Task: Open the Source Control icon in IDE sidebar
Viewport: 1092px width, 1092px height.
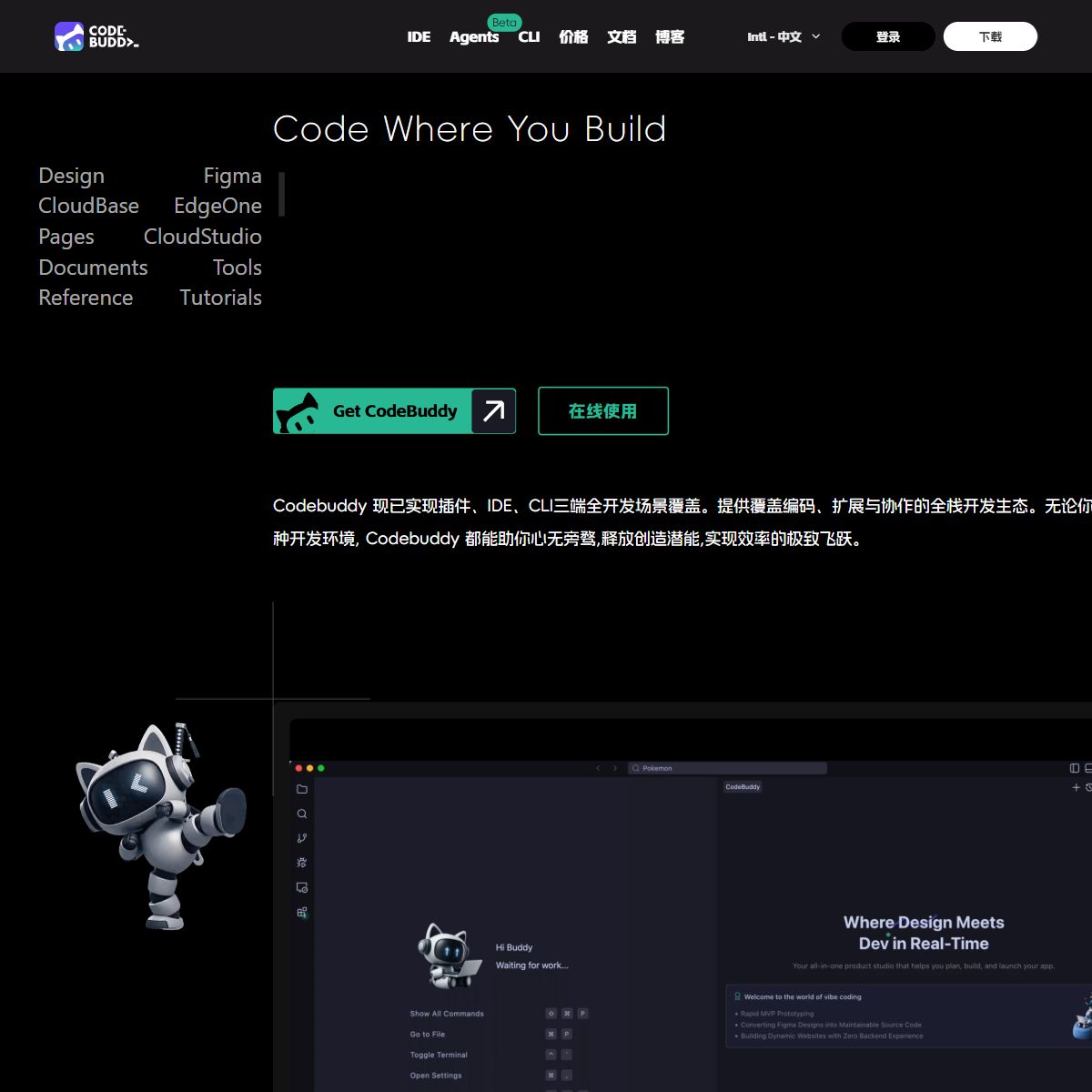Action: point(302,838)
